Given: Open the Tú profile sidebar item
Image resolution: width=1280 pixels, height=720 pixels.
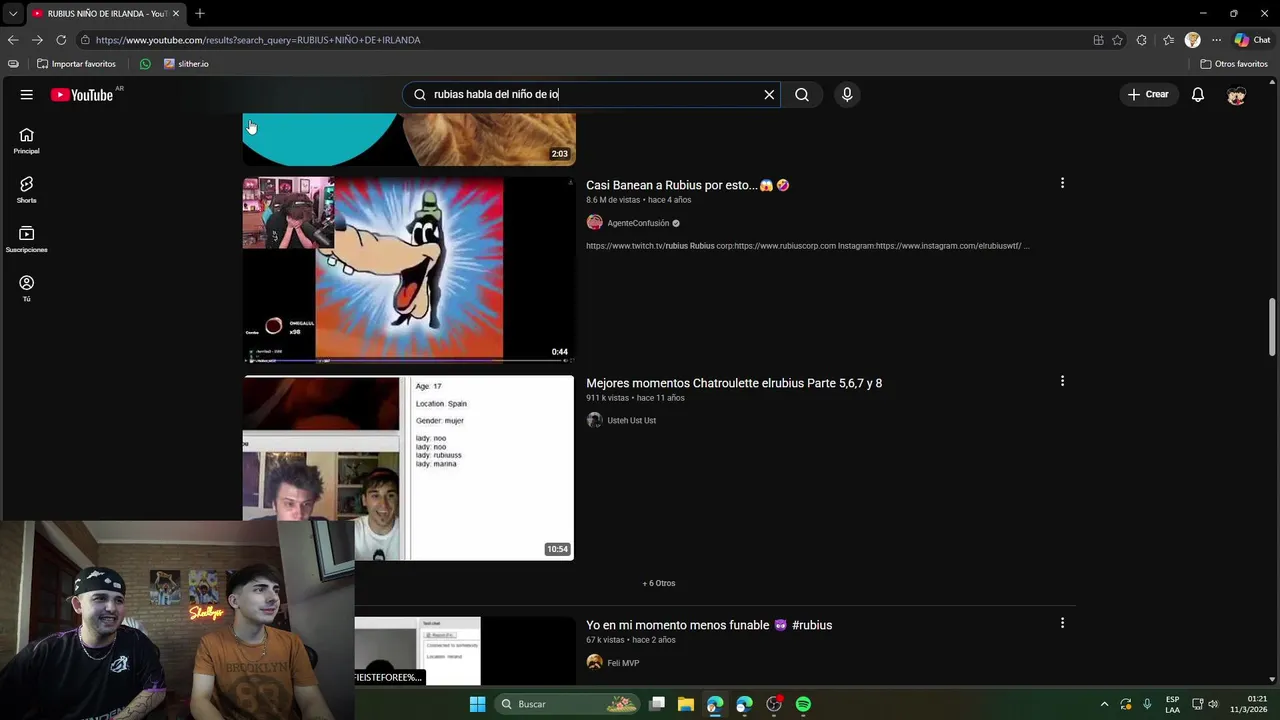Looking at the screenshot, I should point(27,288).
